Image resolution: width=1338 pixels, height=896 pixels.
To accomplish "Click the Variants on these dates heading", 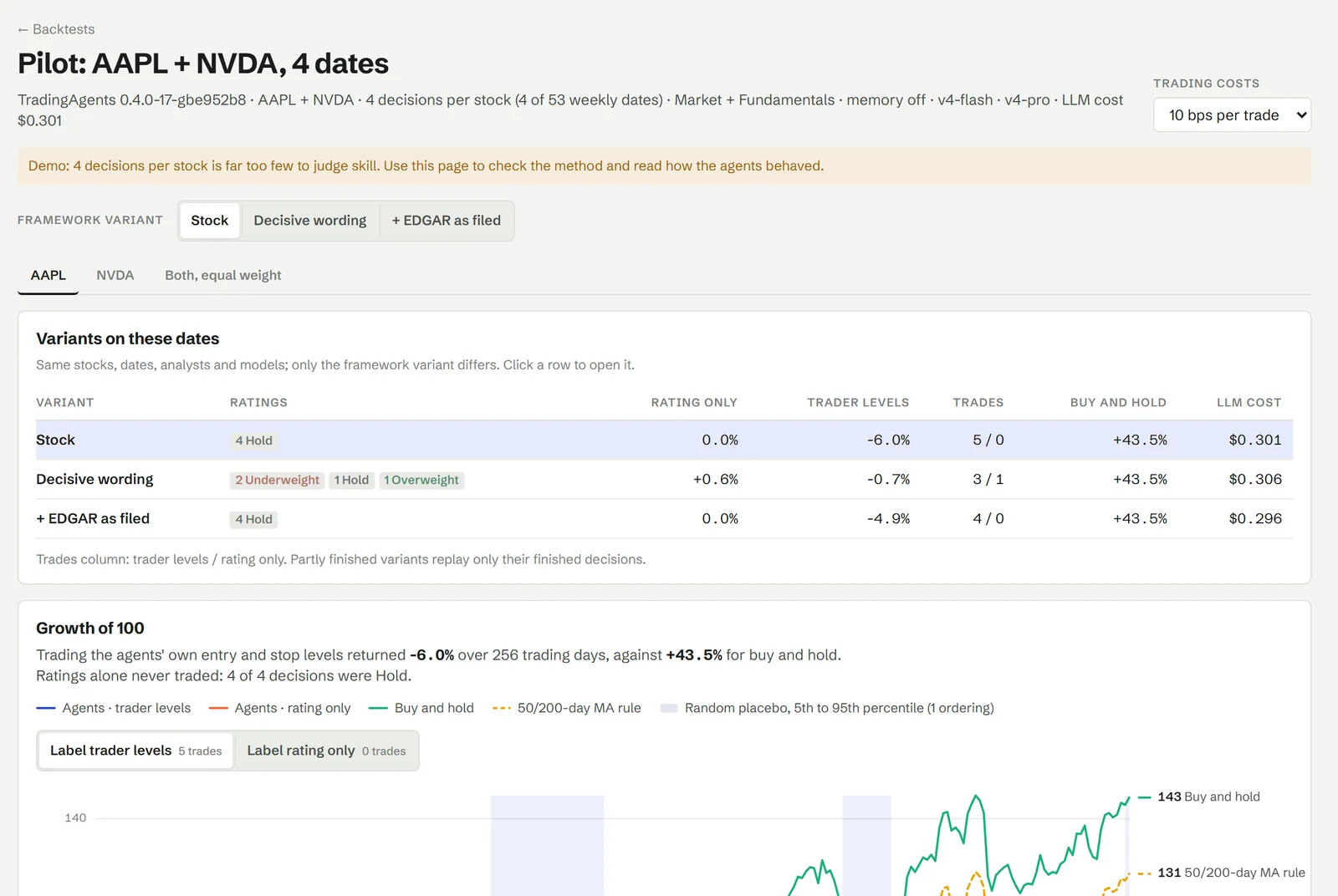I will click(x=128, y=339).
